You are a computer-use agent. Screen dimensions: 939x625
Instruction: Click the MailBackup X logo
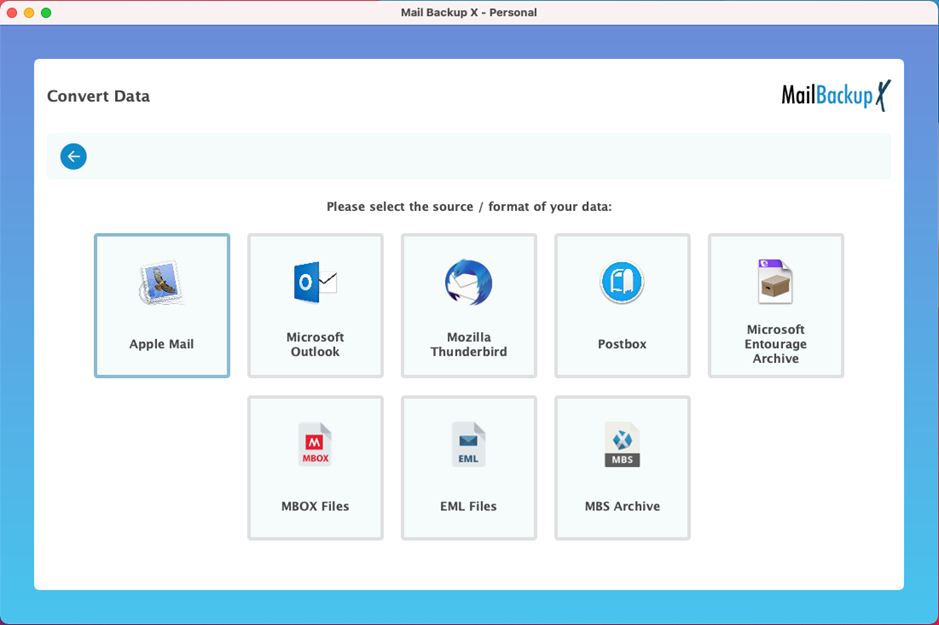[836, 95]
